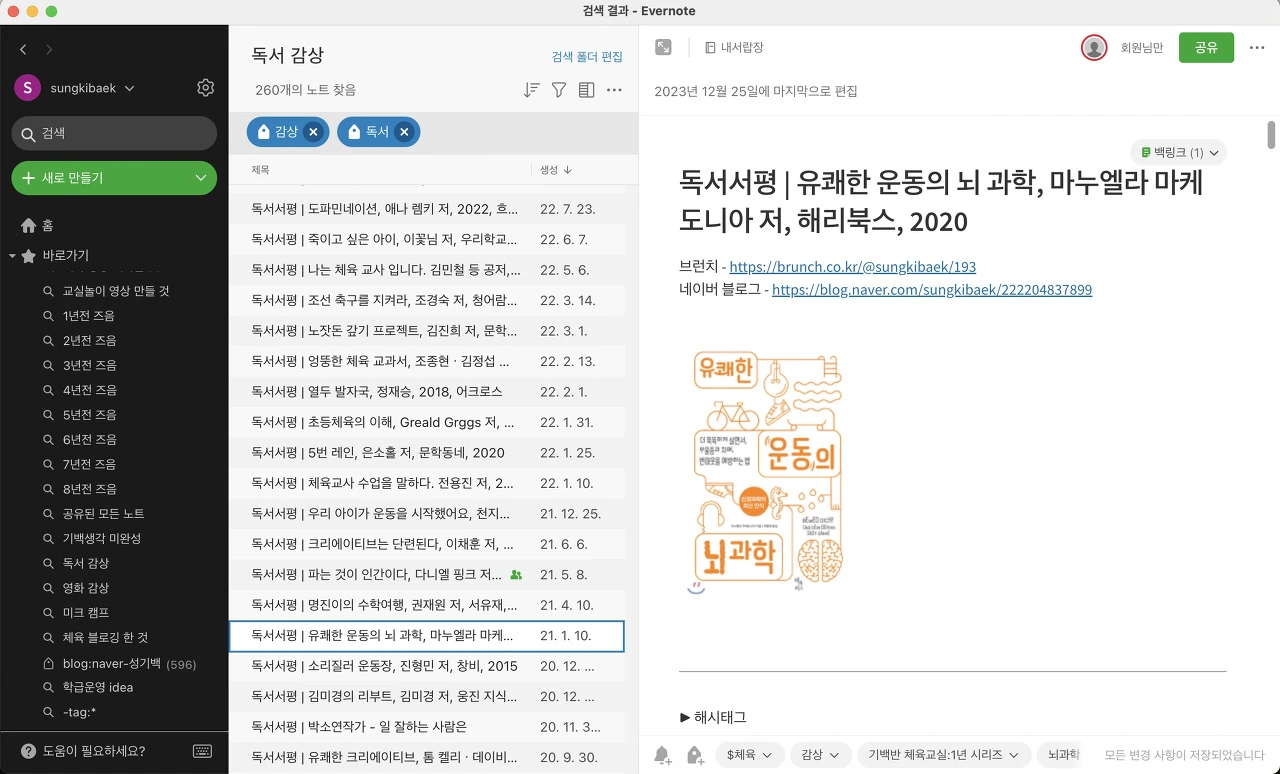Open note list more actions menu
1280x774 pixels.
pyautogui.click(x=615, y=90)
